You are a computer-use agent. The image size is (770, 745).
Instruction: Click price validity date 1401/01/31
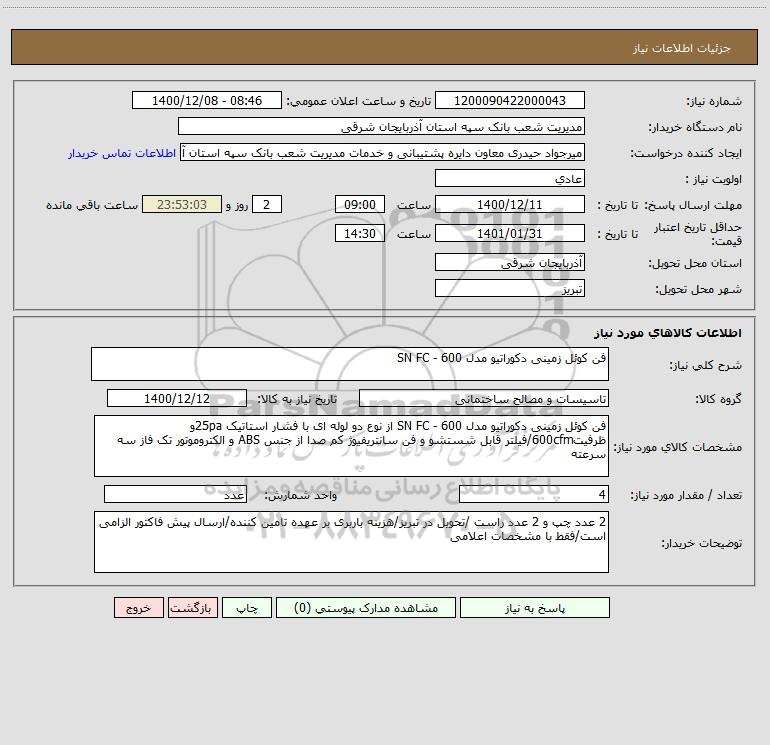coord(510,233)
